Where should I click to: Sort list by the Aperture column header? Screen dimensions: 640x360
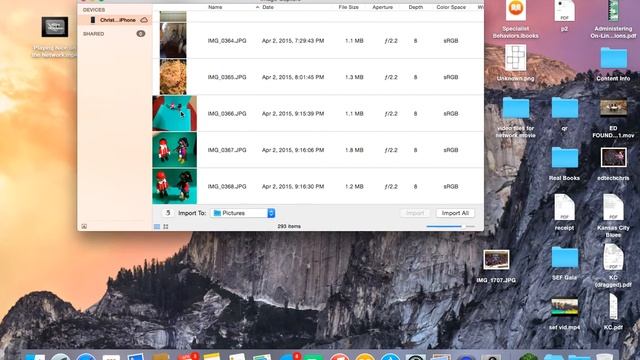[x=382, y=7]
